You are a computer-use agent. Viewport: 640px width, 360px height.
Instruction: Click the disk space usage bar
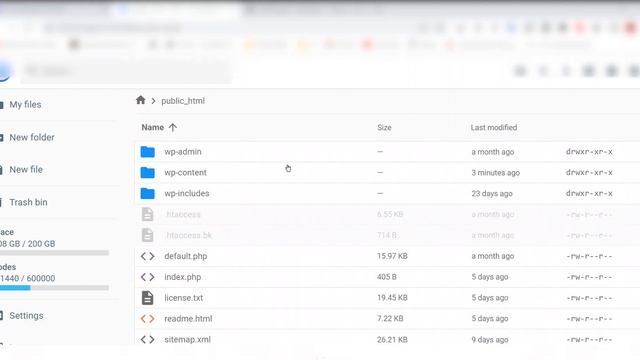point(54,253)
